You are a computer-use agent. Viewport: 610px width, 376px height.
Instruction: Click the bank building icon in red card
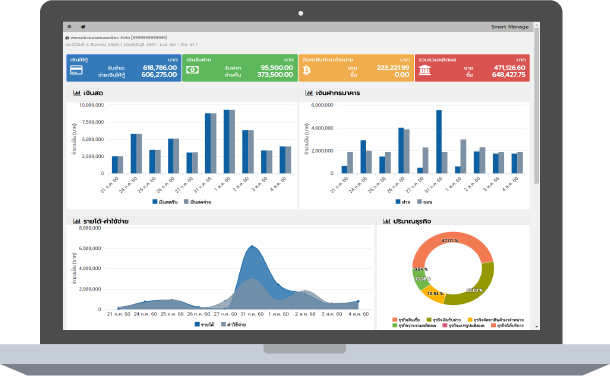[425, 70]
